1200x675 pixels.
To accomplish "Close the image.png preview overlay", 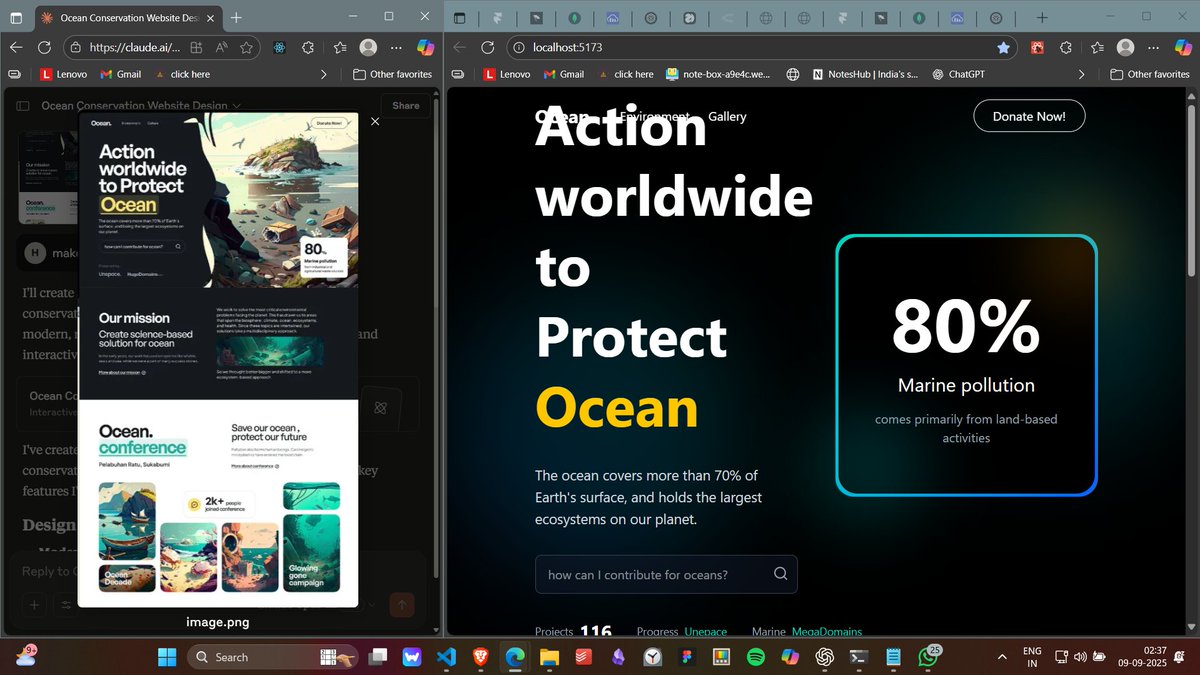I will point(375,121).
